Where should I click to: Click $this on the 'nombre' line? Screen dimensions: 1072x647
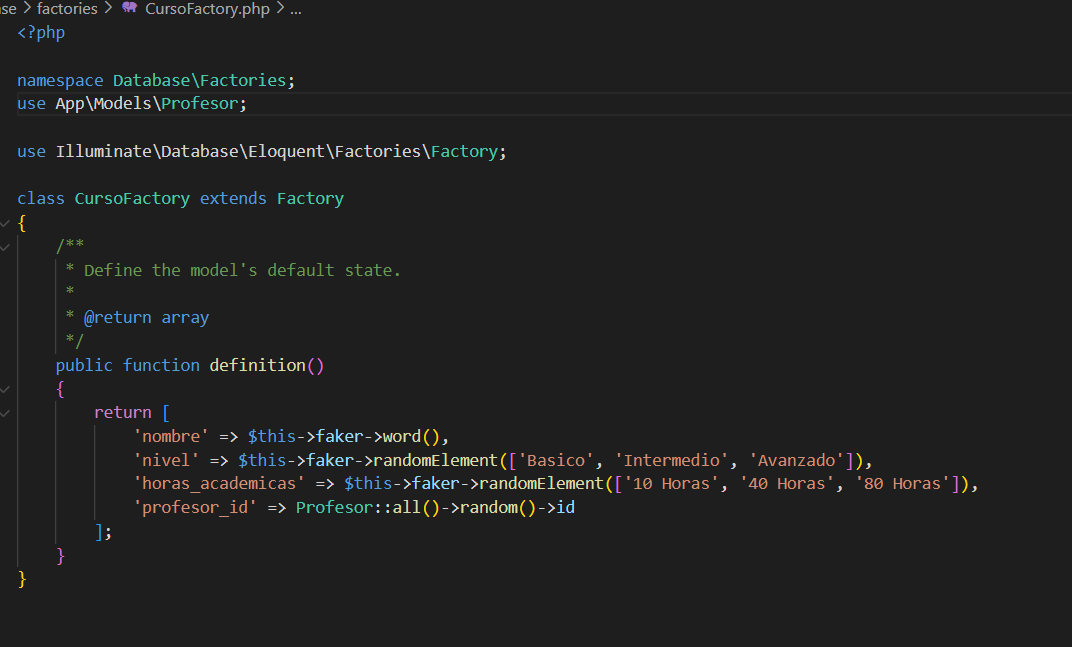[x=271, y=436]
